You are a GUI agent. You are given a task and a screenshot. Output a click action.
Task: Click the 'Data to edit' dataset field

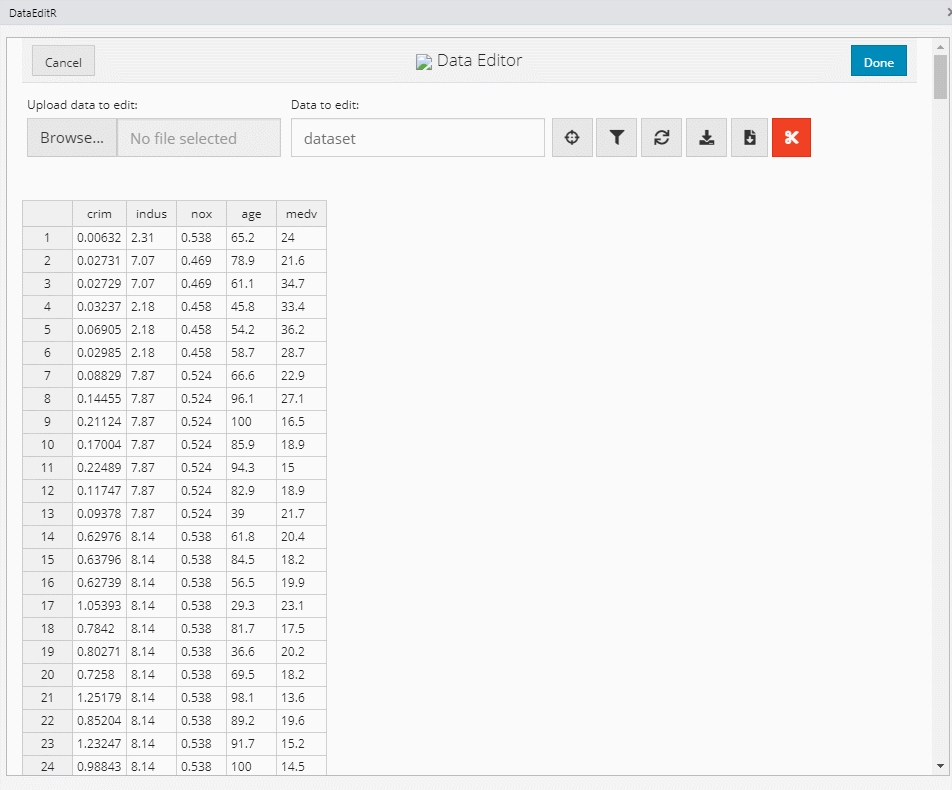pos(418,138)
